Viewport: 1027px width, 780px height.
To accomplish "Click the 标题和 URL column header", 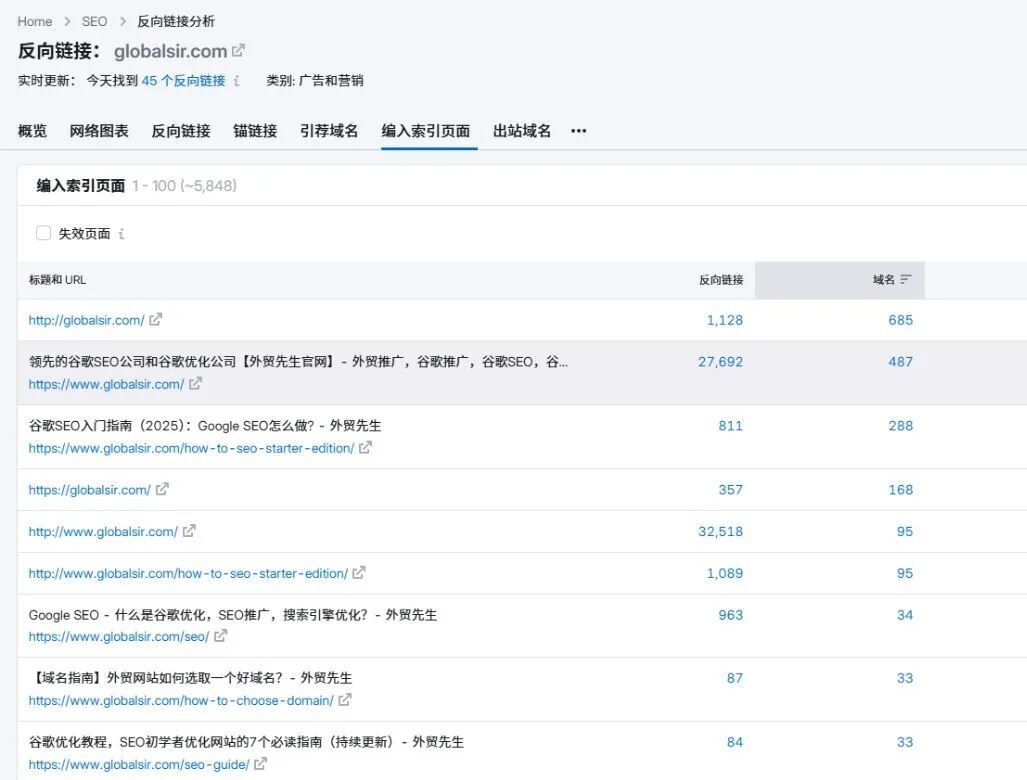I will (x=57, y=280).
